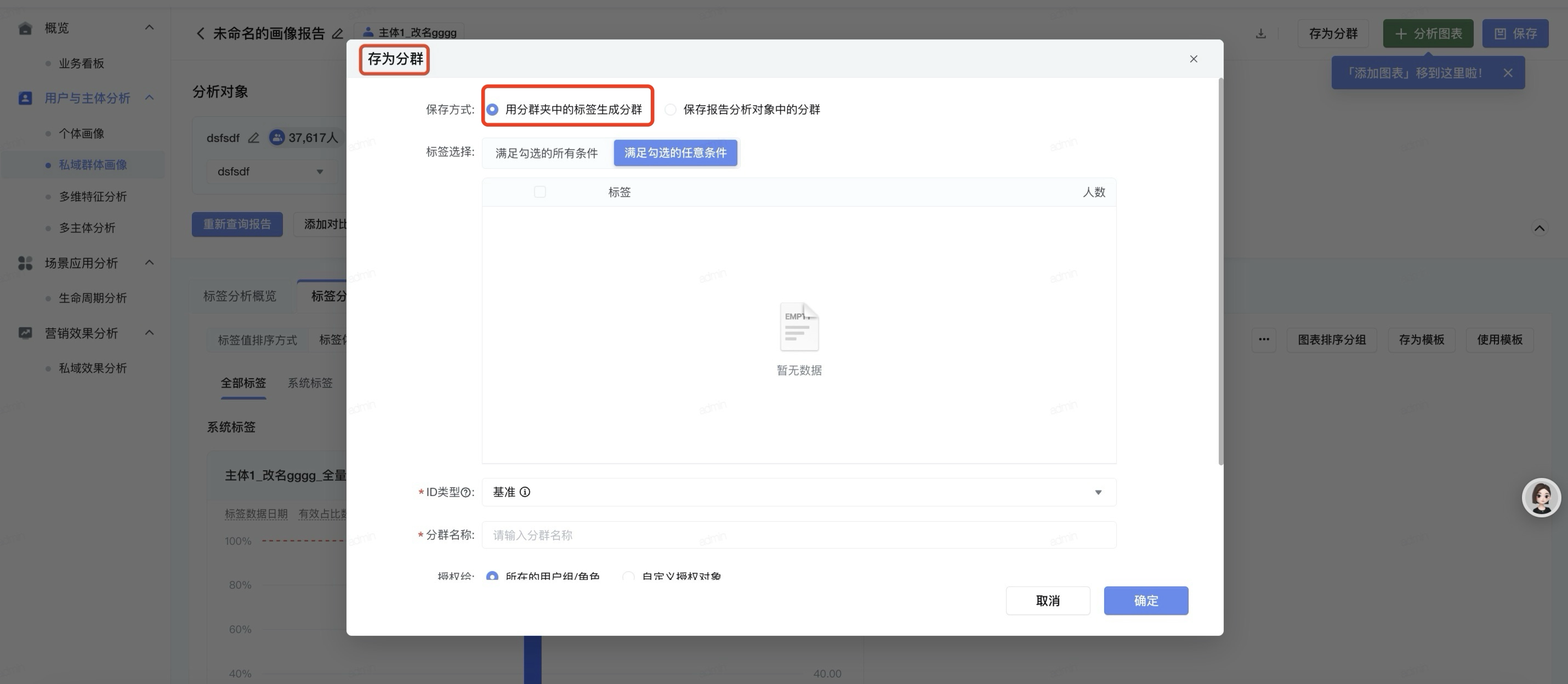Image resolution: width=1568 pixels, height=684 pixels.
Task: Click the 添加对比 button
Action: (x=321, y=225)
